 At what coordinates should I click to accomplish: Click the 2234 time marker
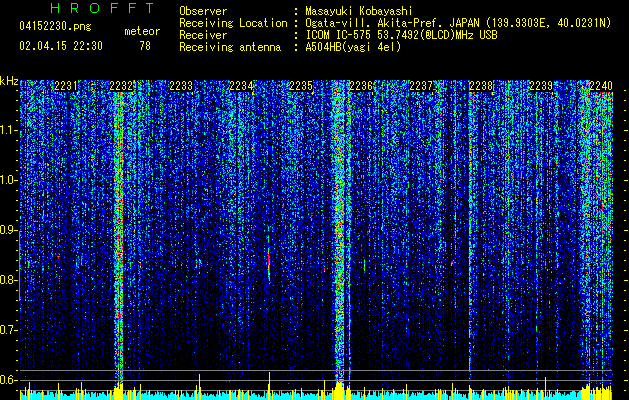pyautogui.click(x=241, y=86)
